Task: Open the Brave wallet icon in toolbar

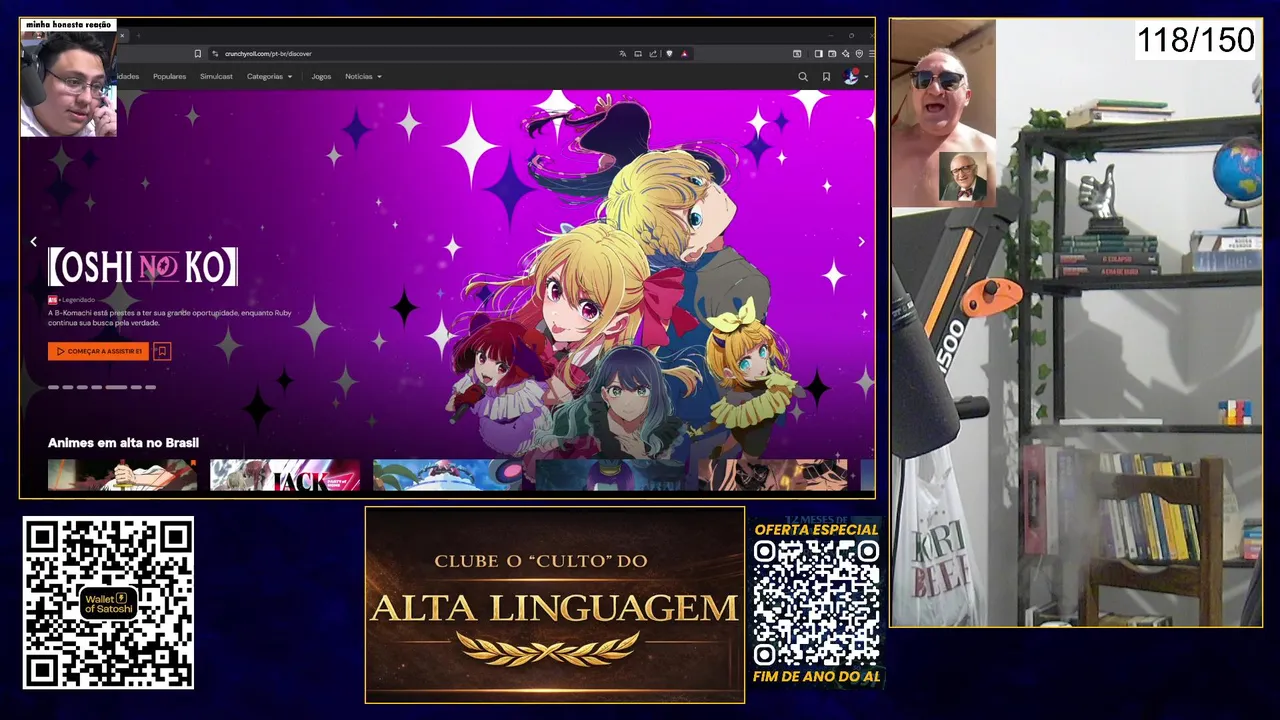Action: tap(832, 54)
